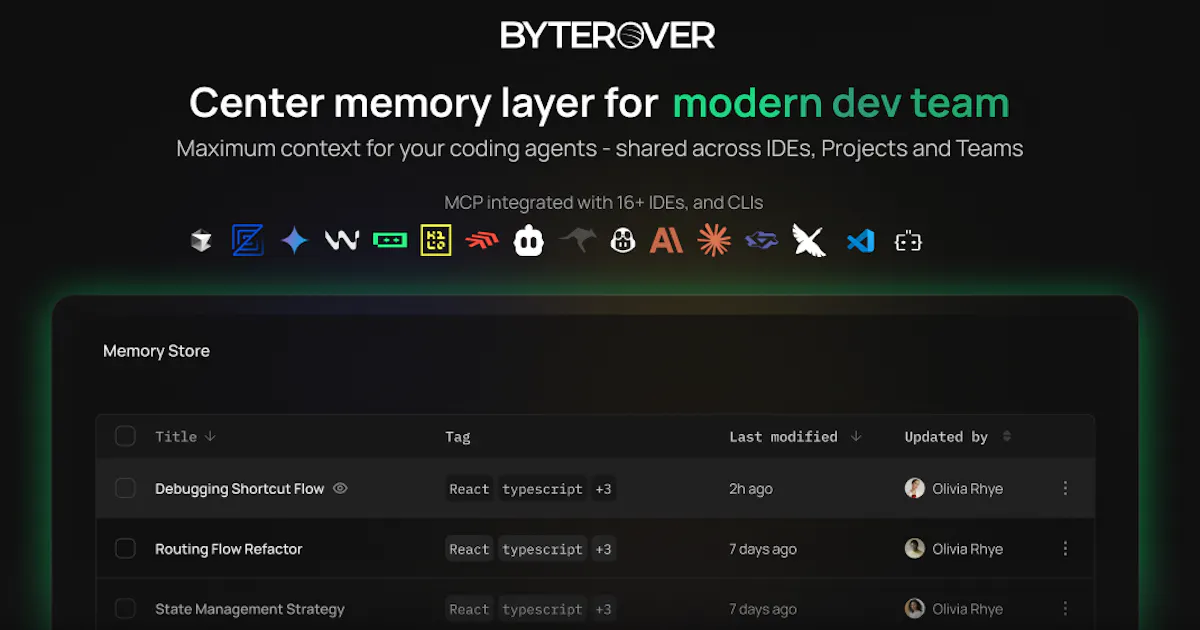Click the blue Zed editor icon
This screenshot has height=630, width=1200.
pos(247,240)
